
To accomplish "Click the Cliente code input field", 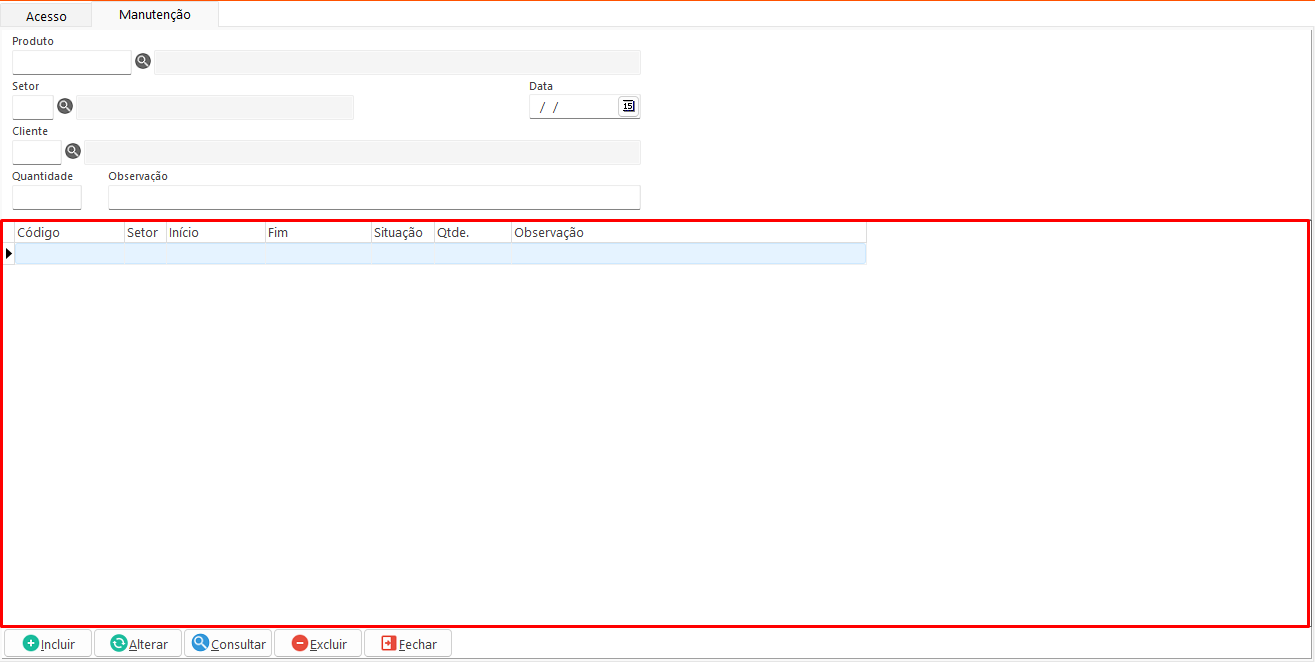I will (36, 152).
